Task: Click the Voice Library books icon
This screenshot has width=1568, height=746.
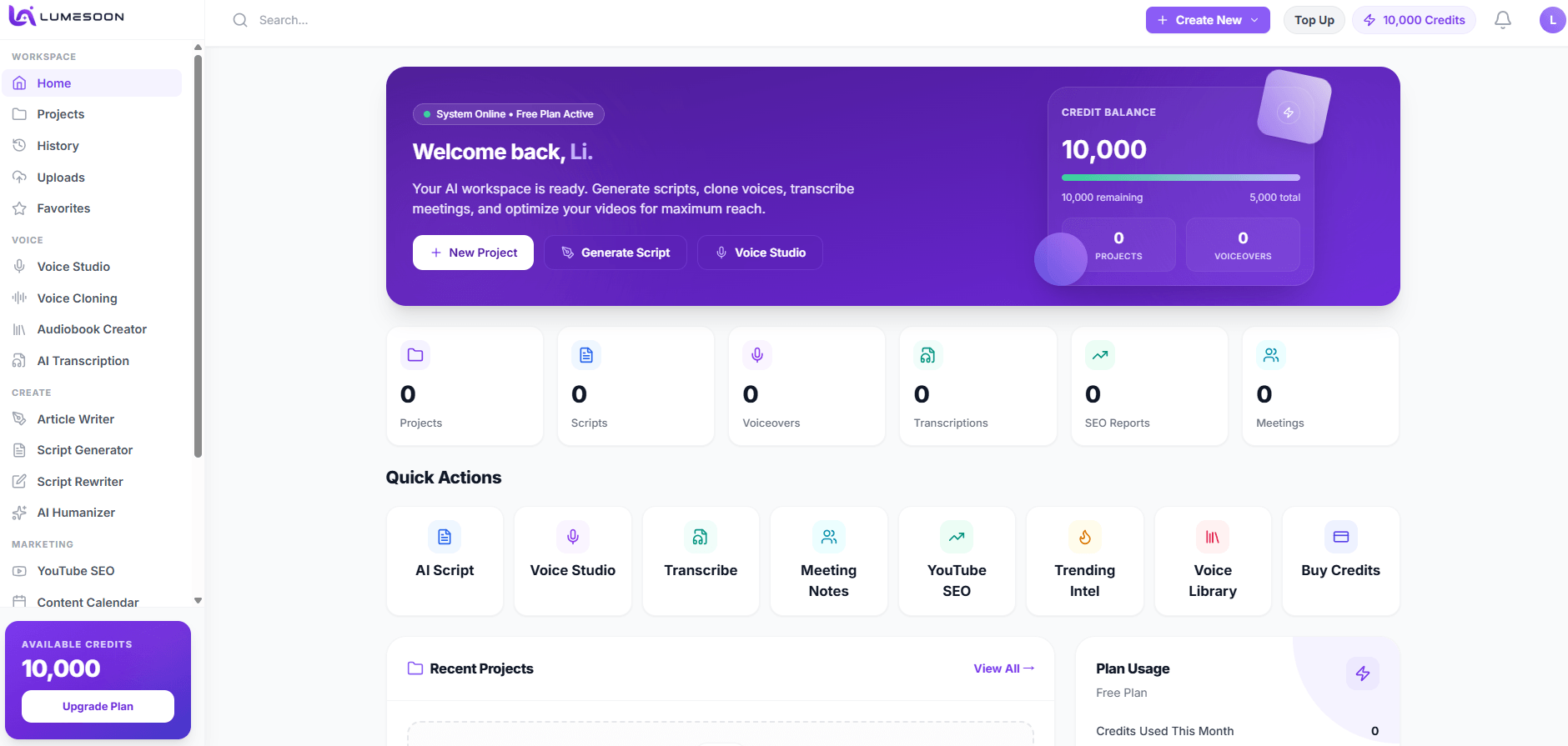Action: [1213, 537]
